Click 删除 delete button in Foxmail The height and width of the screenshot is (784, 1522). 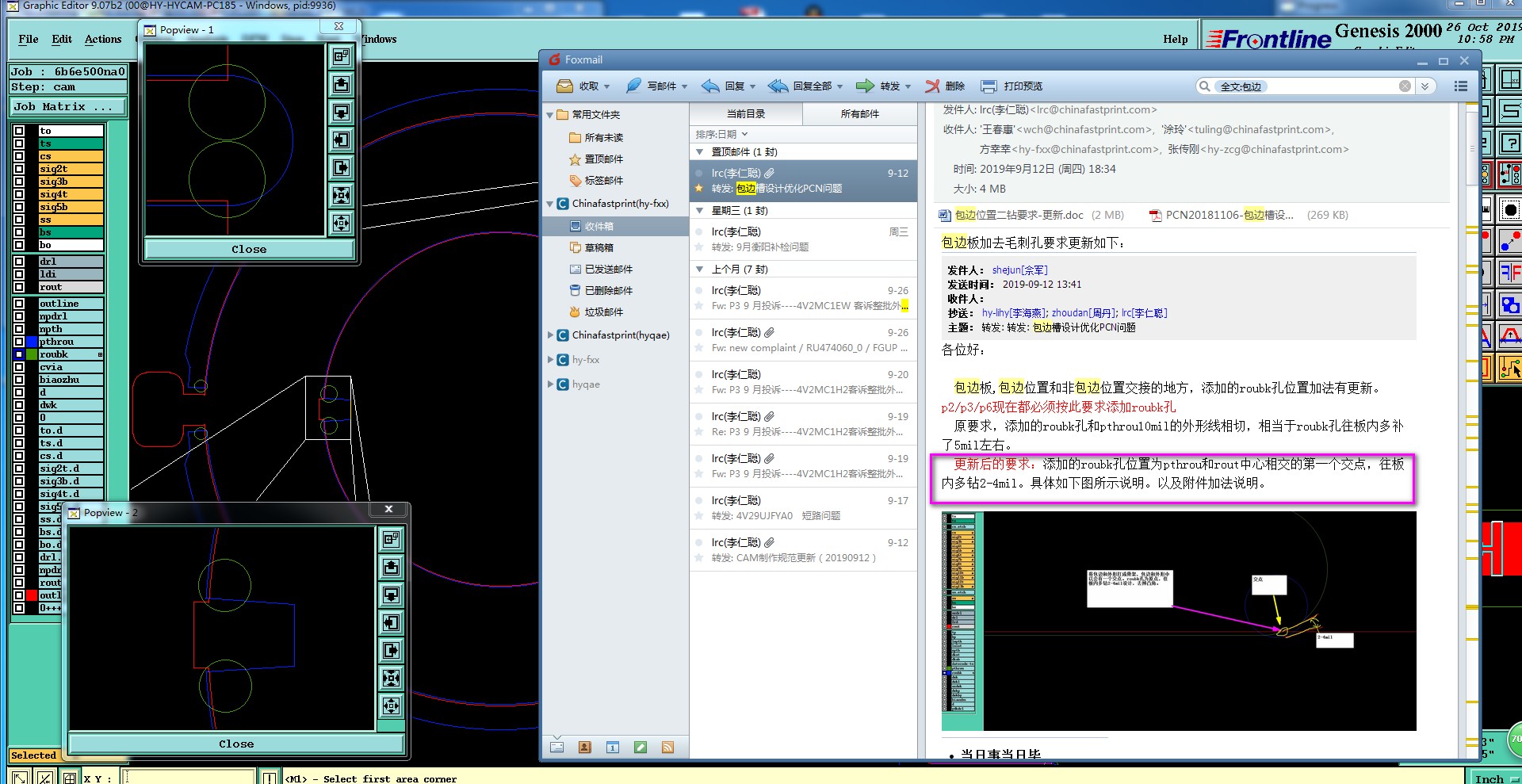[x=945, y=86]
